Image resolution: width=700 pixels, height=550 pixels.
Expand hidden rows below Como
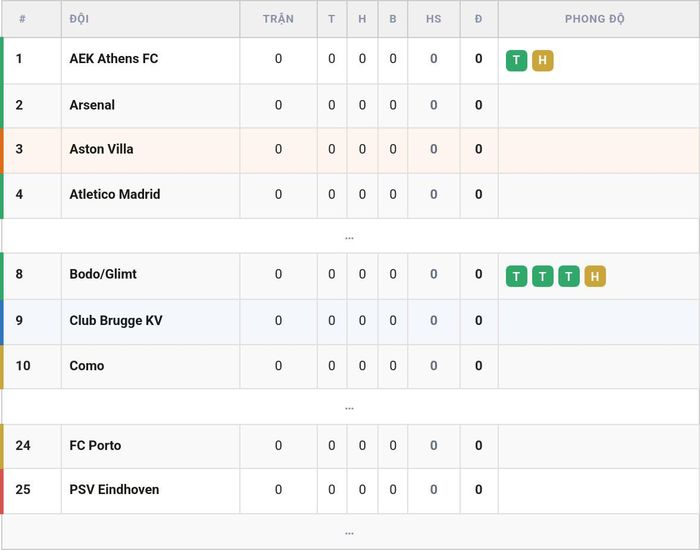pyautogui.click(x=349, y=408)
